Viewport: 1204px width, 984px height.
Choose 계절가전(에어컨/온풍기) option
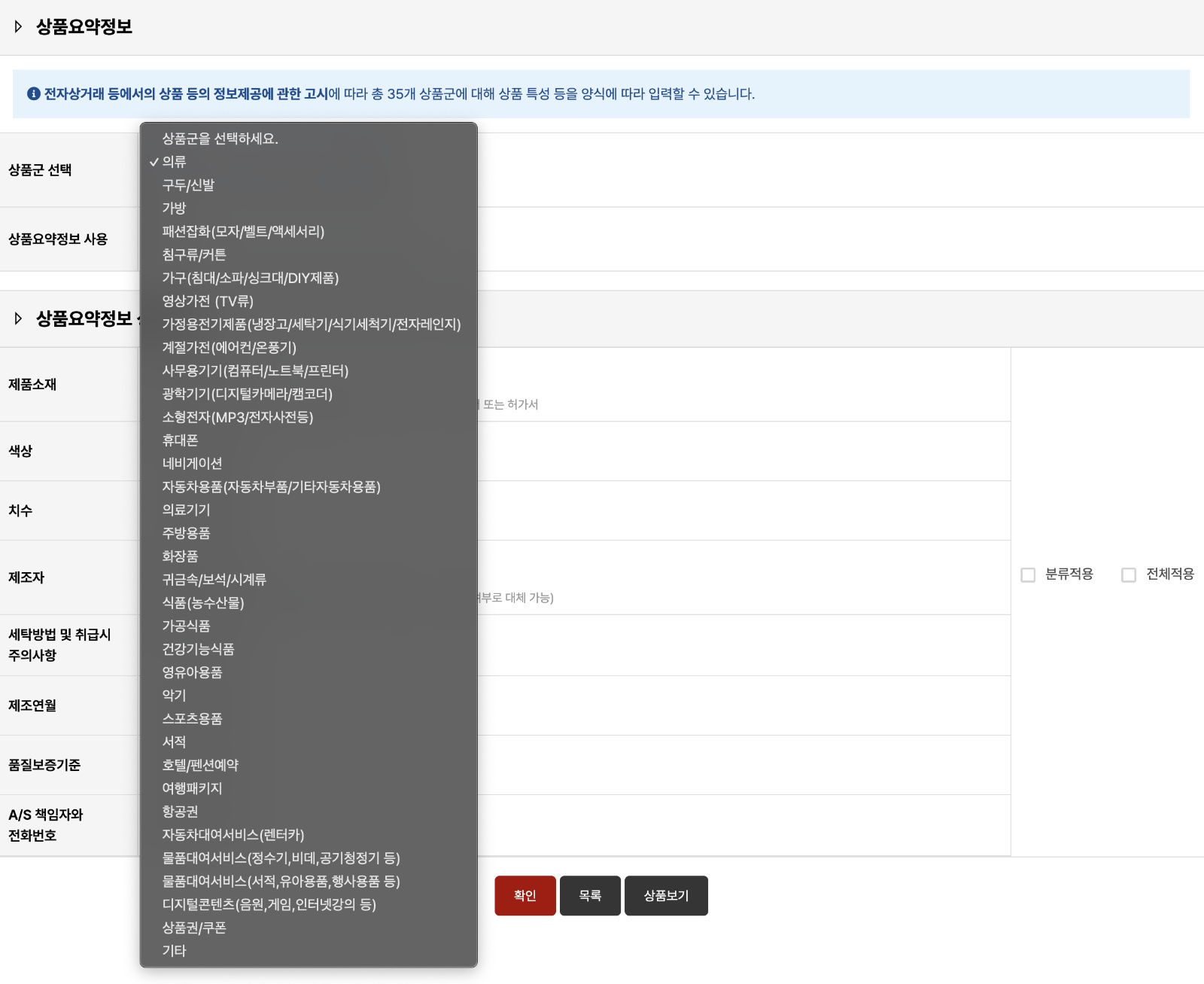309,348
